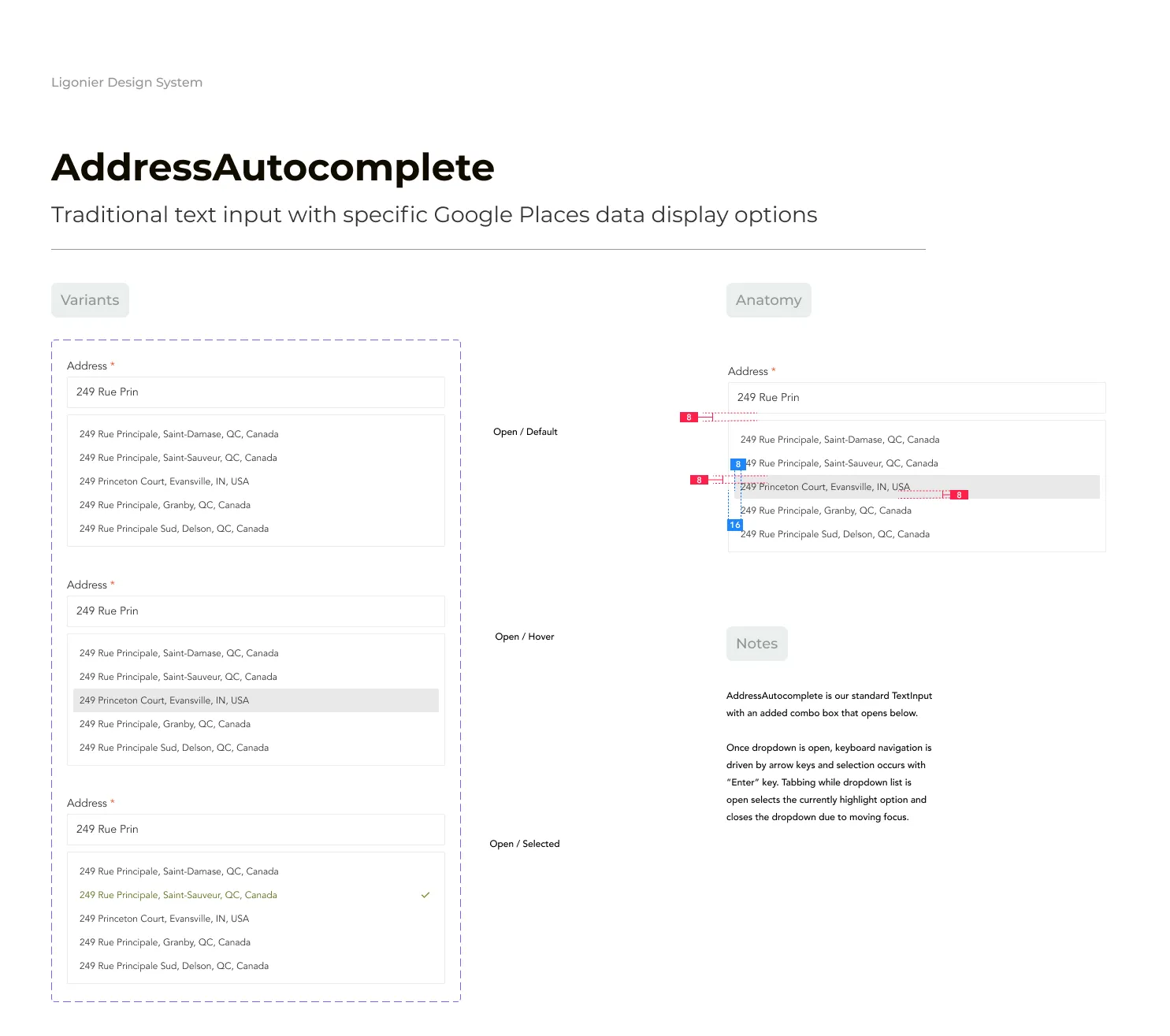
Task: Click the topmost Address input in Variants
Action: [255, 392]
